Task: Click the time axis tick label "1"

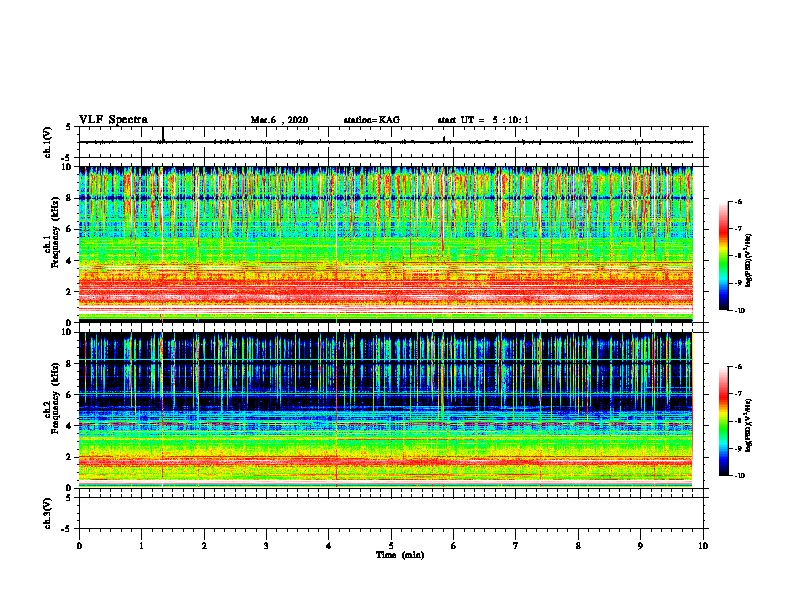Action: (141, 545)
